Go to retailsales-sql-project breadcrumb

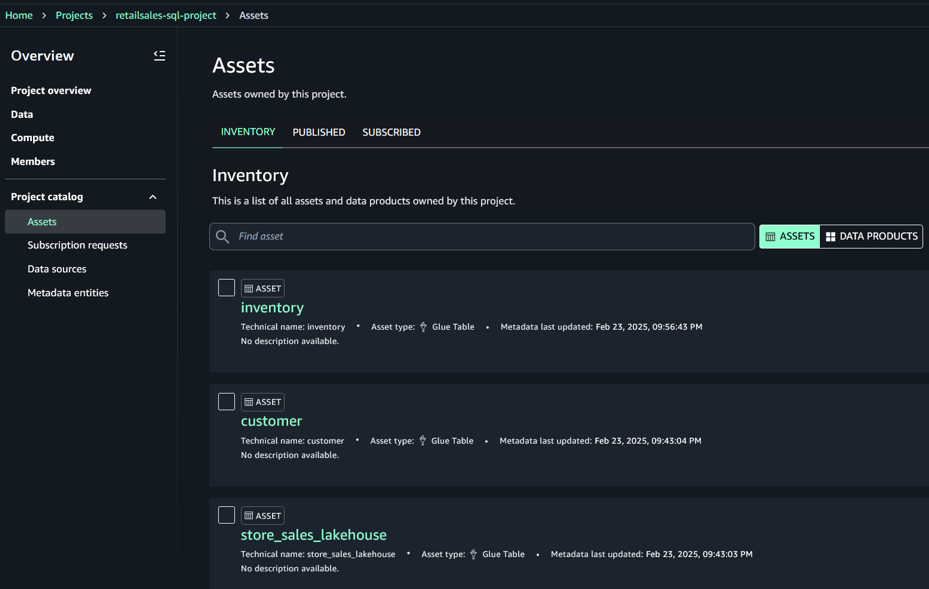point(166,15)
